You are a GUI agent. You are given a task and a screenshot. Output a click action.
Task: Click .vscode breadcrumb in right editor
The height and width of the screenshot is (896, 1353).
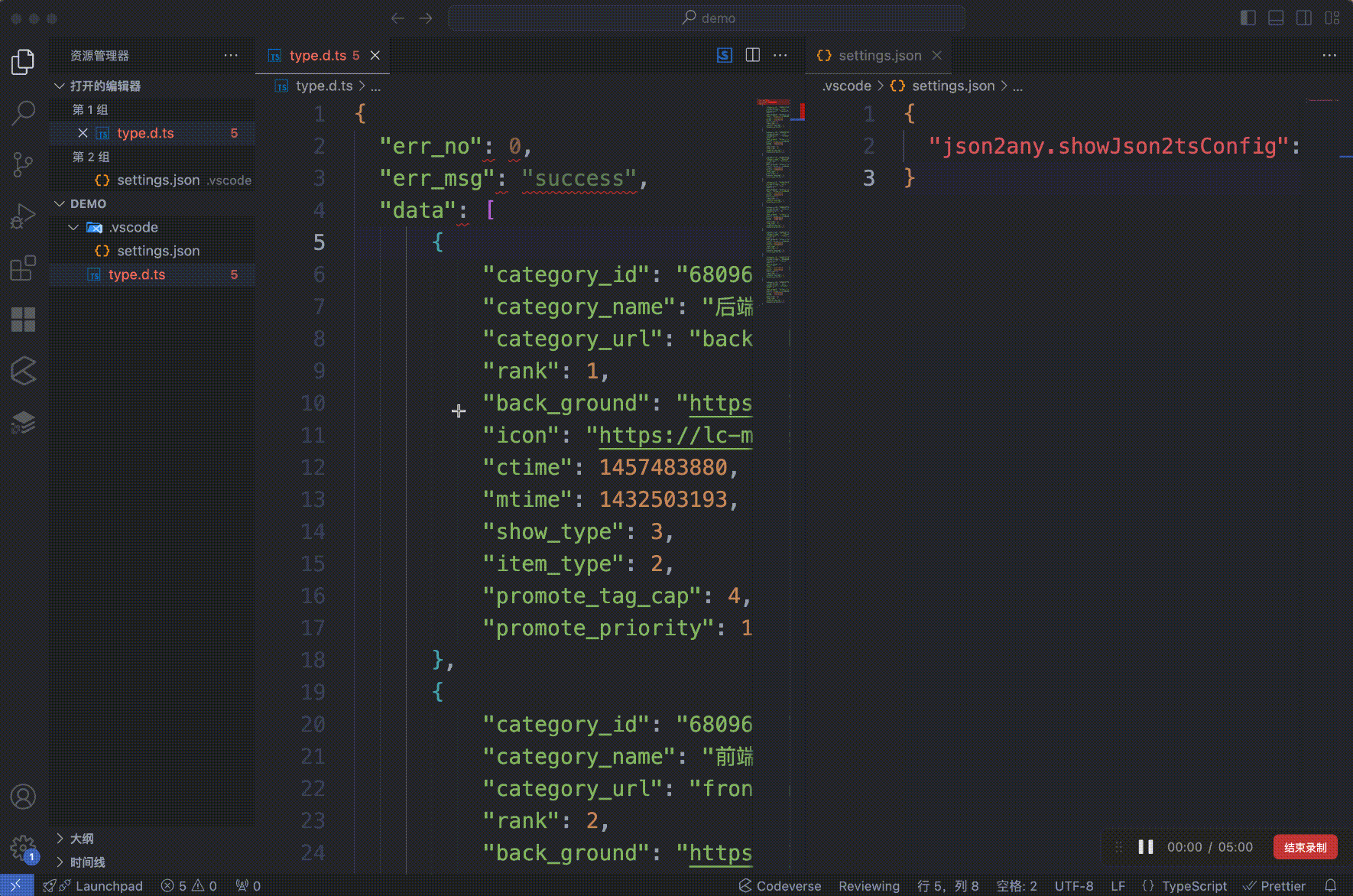pos(847,86)
